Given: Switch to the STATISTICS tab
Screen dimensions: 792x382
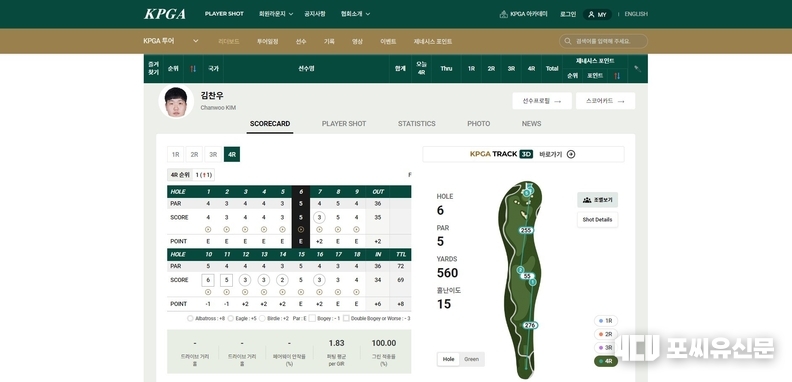Looking at the screenshot, I should (x=416, y=123).
